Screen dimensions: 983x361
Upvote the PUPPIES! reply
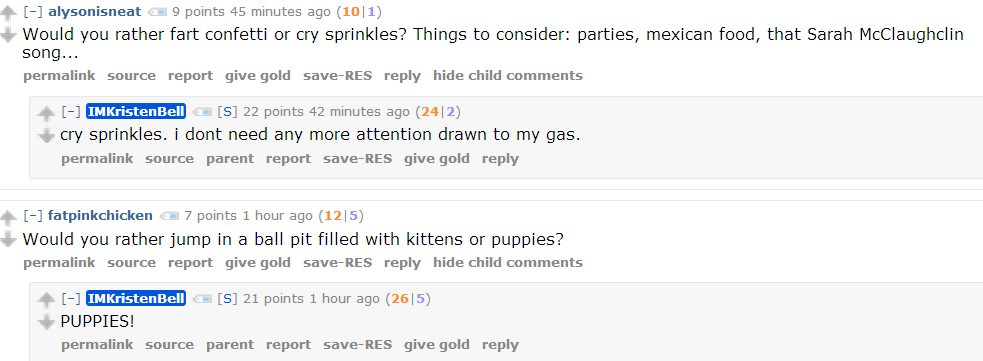coord(46,301)
